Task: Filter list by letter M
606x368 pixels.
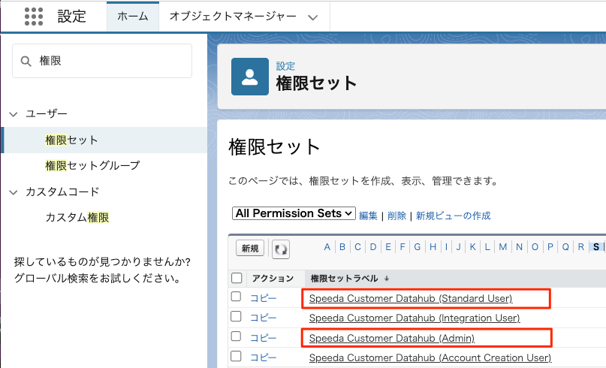Action: [503, 247]
